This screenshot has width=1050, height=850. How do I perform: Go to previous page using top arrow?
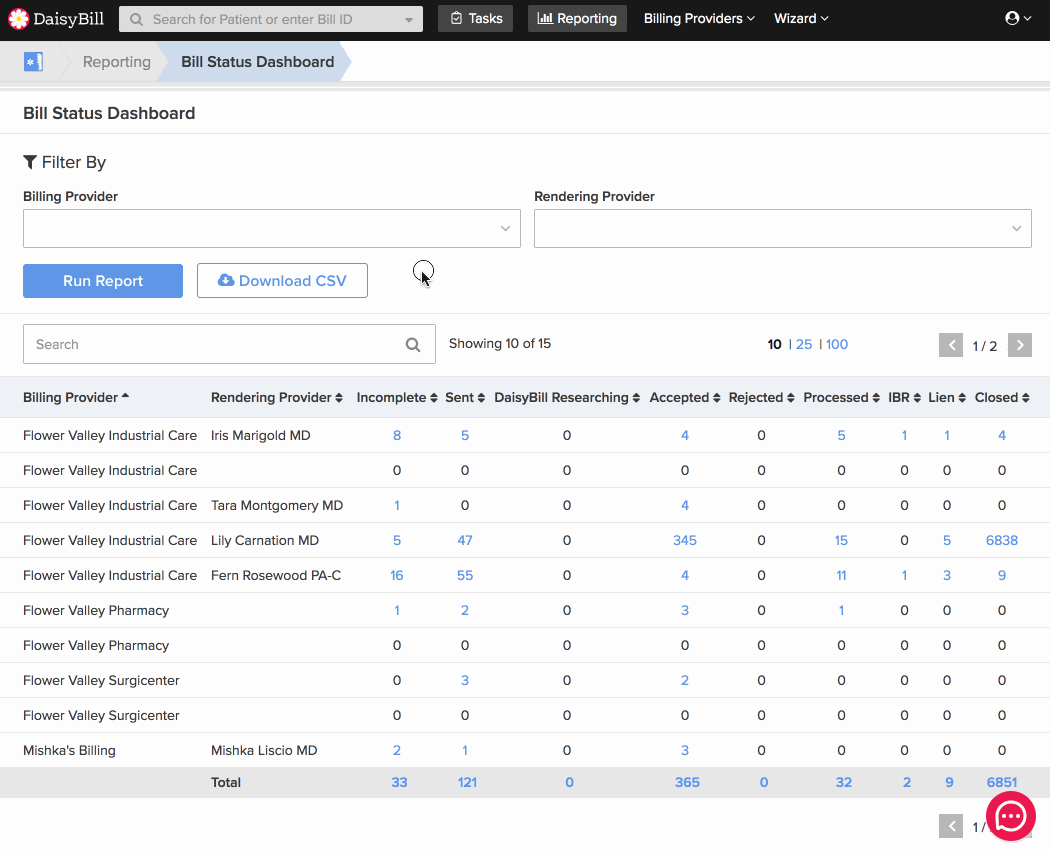coord(951,345)
